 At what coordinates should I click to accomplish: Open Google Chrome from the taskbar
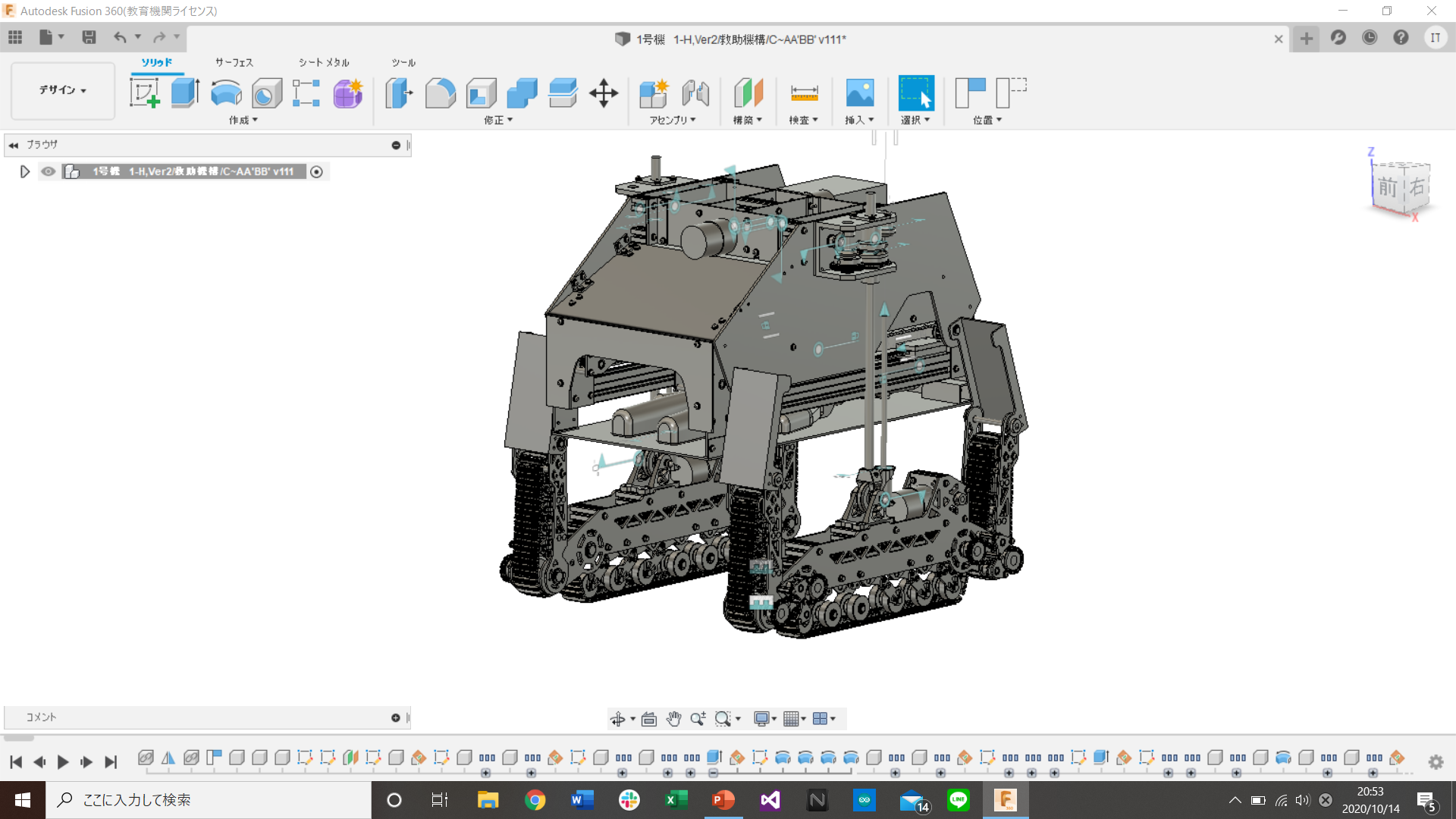click(535, 800)
